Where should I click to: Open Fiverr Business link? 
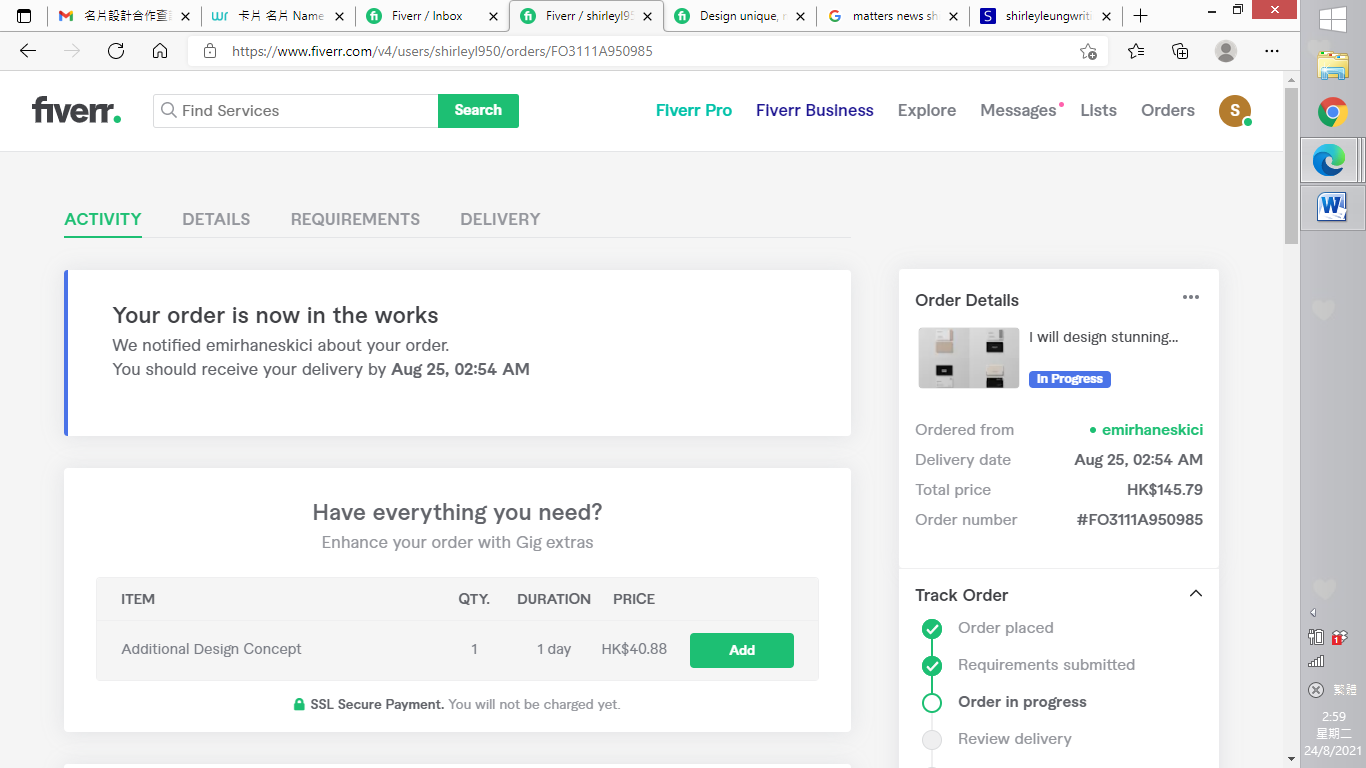[x=815, y=111]
